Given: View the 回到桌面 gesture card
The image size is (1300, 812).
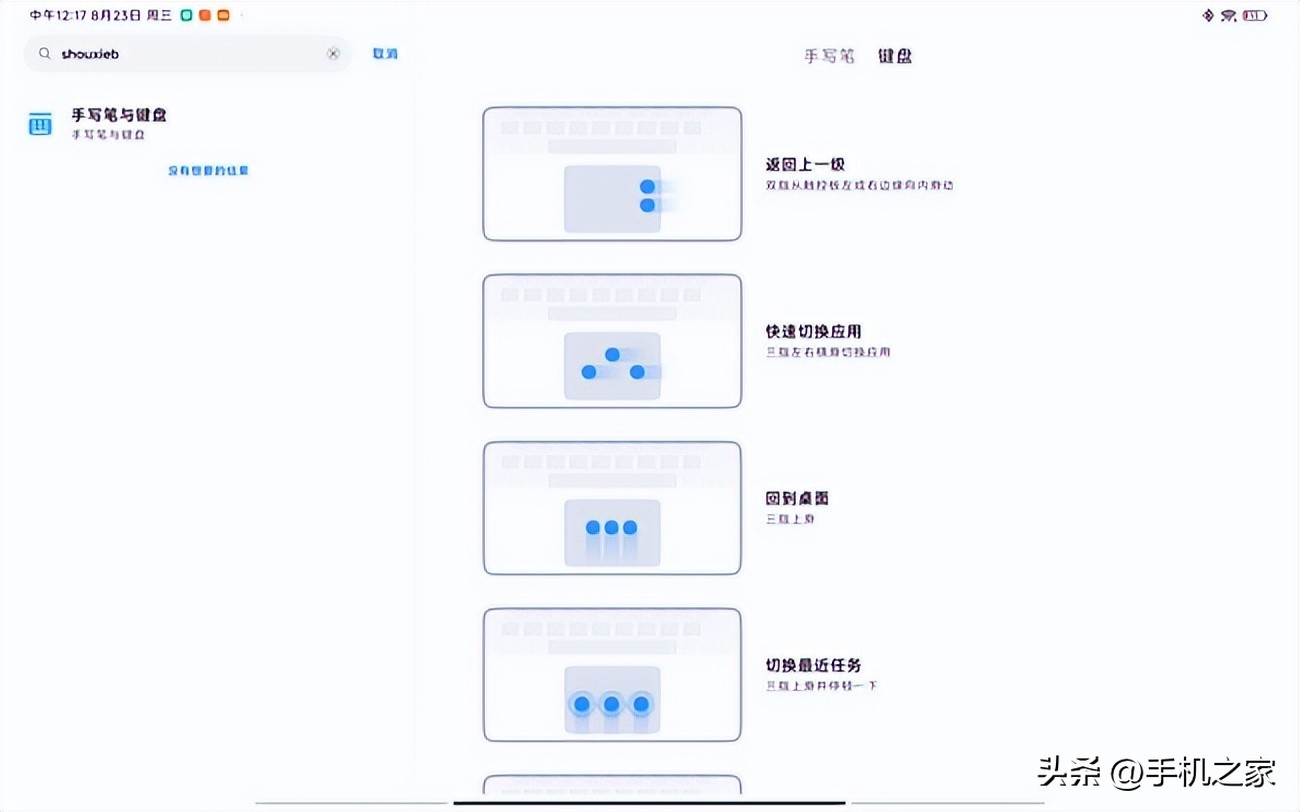Looking at the screenshot, I should 612,507.
